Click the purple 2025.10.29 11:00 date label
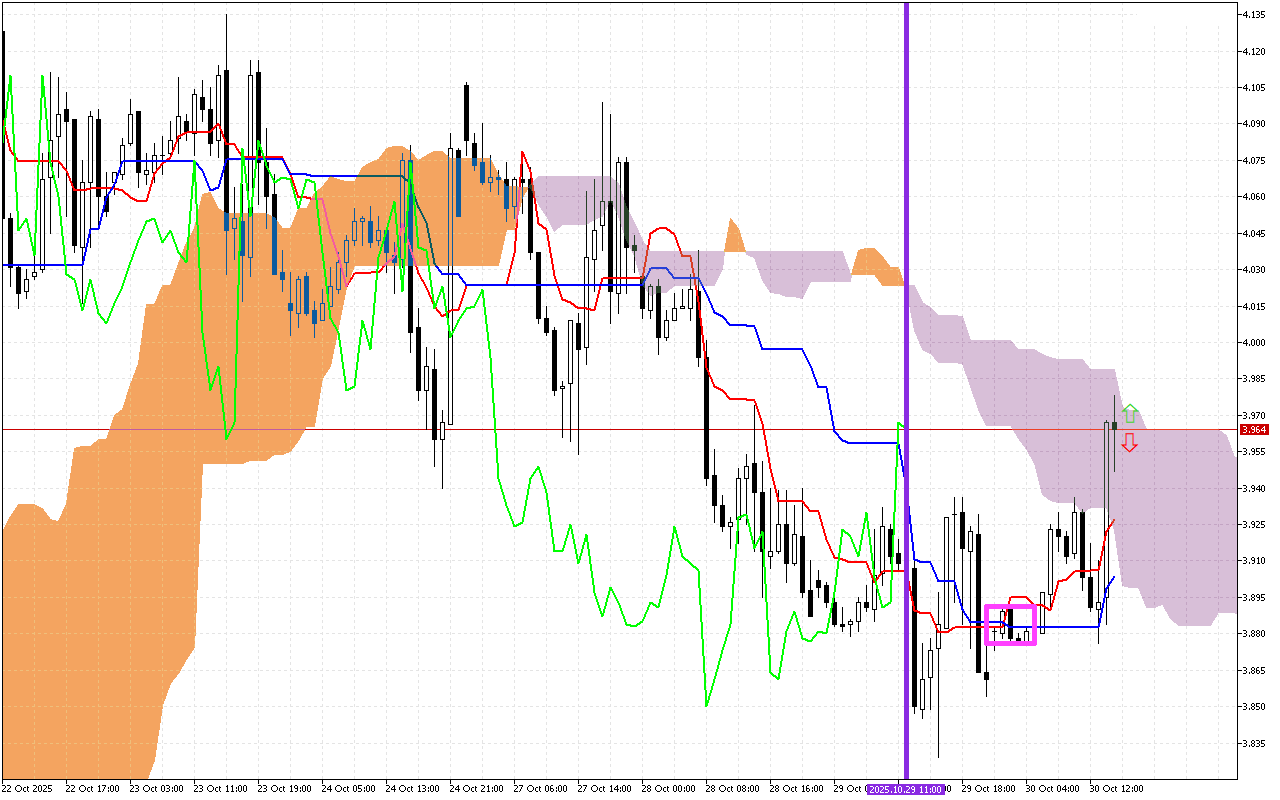This screenshot has height=800, width=1280. click(906, 789)
